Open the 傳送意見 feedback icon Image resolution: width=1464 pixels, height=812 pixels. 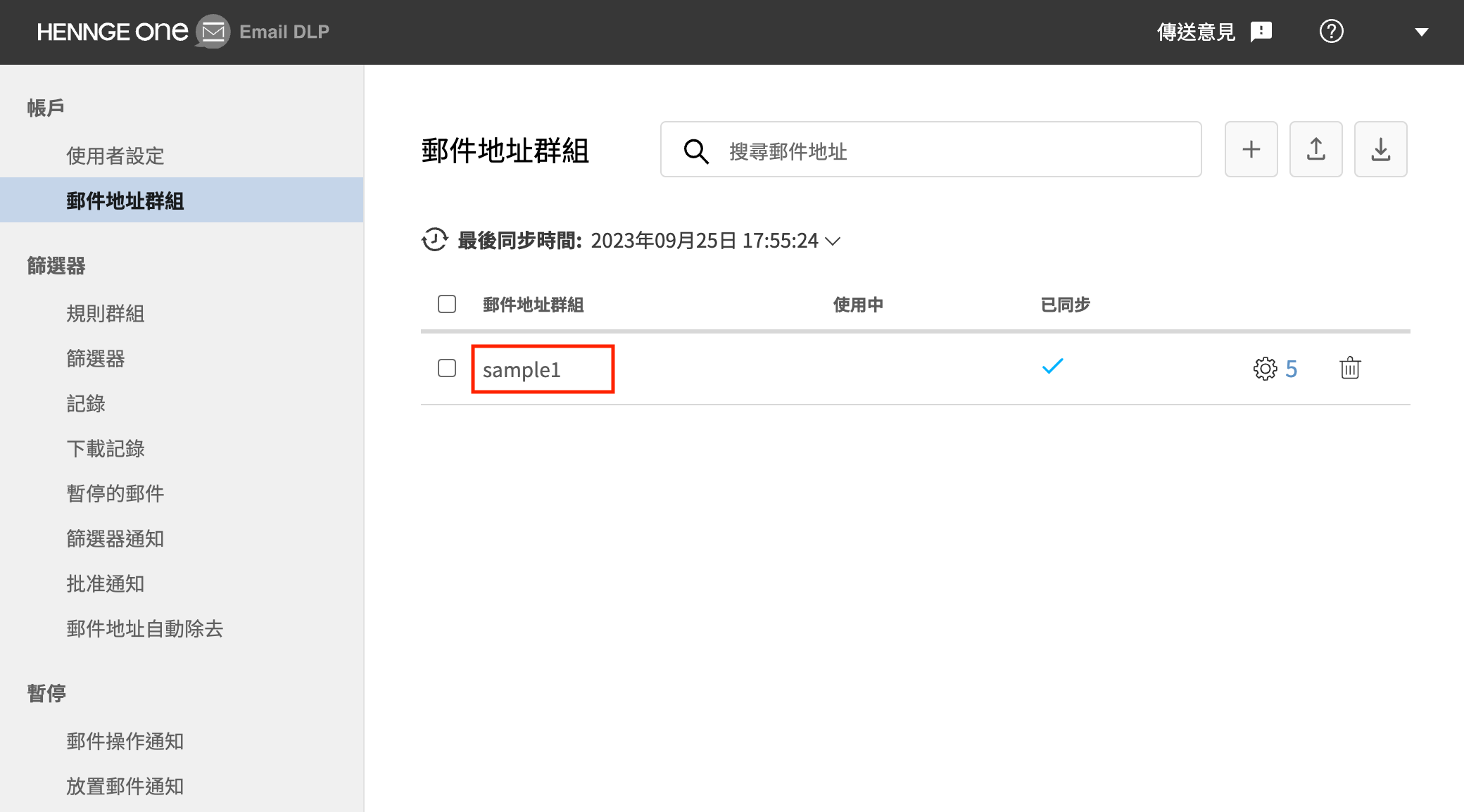[x=1261, y=32]
